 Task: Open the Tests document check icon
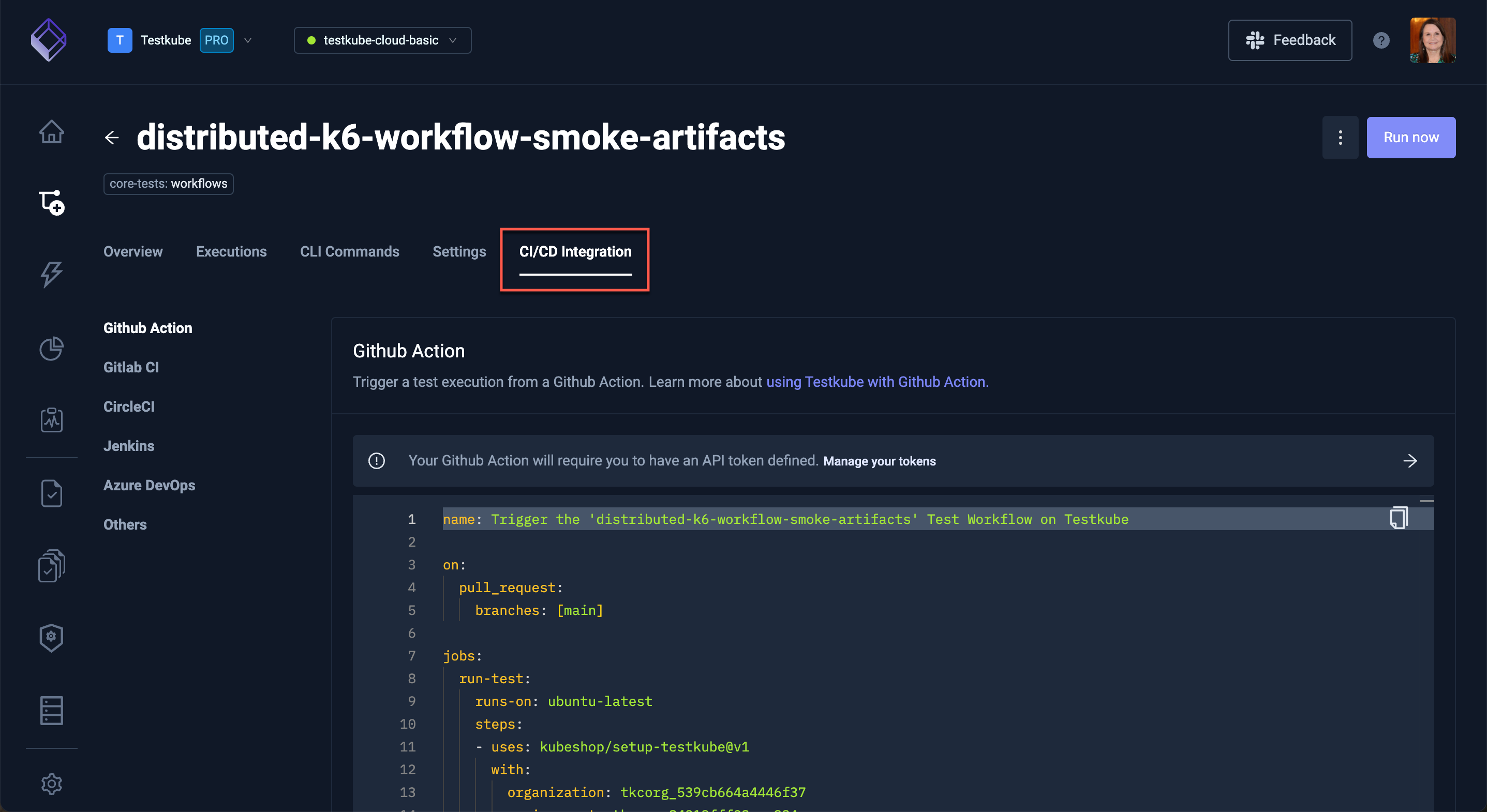pos(51,493)
